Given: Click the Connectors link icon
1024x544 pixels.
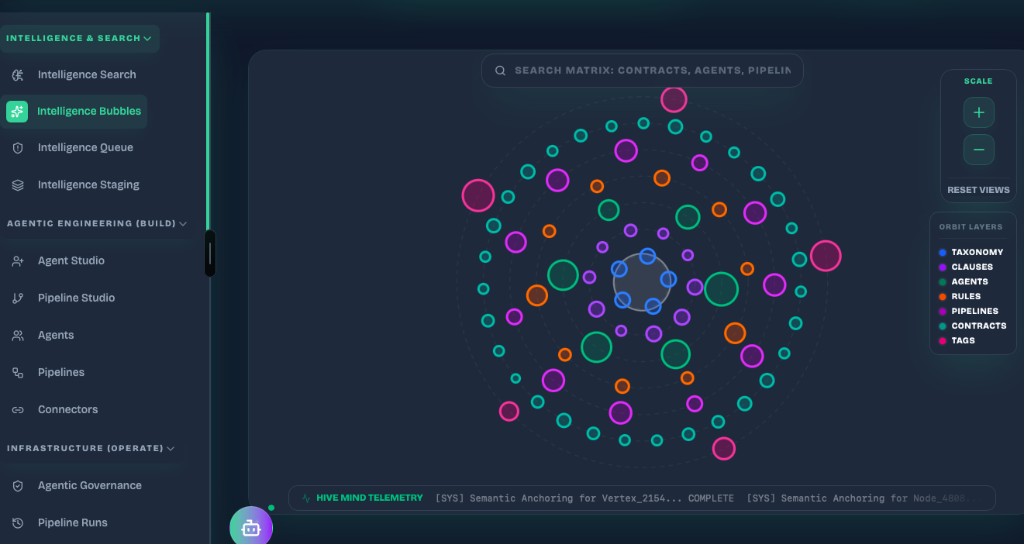Looking at the screenshot, I should [18, 410].
